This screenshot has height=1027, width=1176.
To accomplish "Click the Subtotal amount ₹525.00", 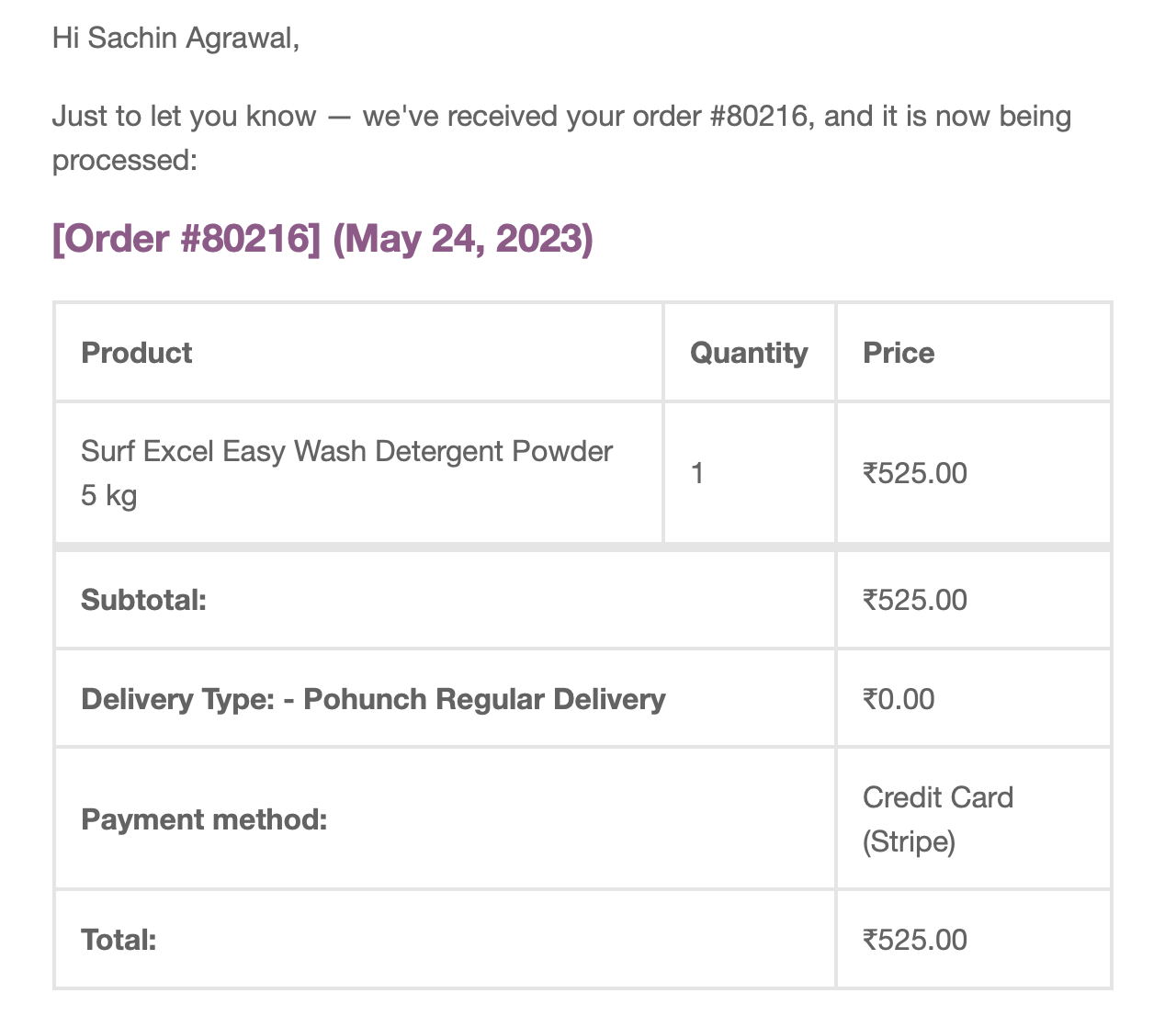I will pyautogui.click(x=915, y=601).
